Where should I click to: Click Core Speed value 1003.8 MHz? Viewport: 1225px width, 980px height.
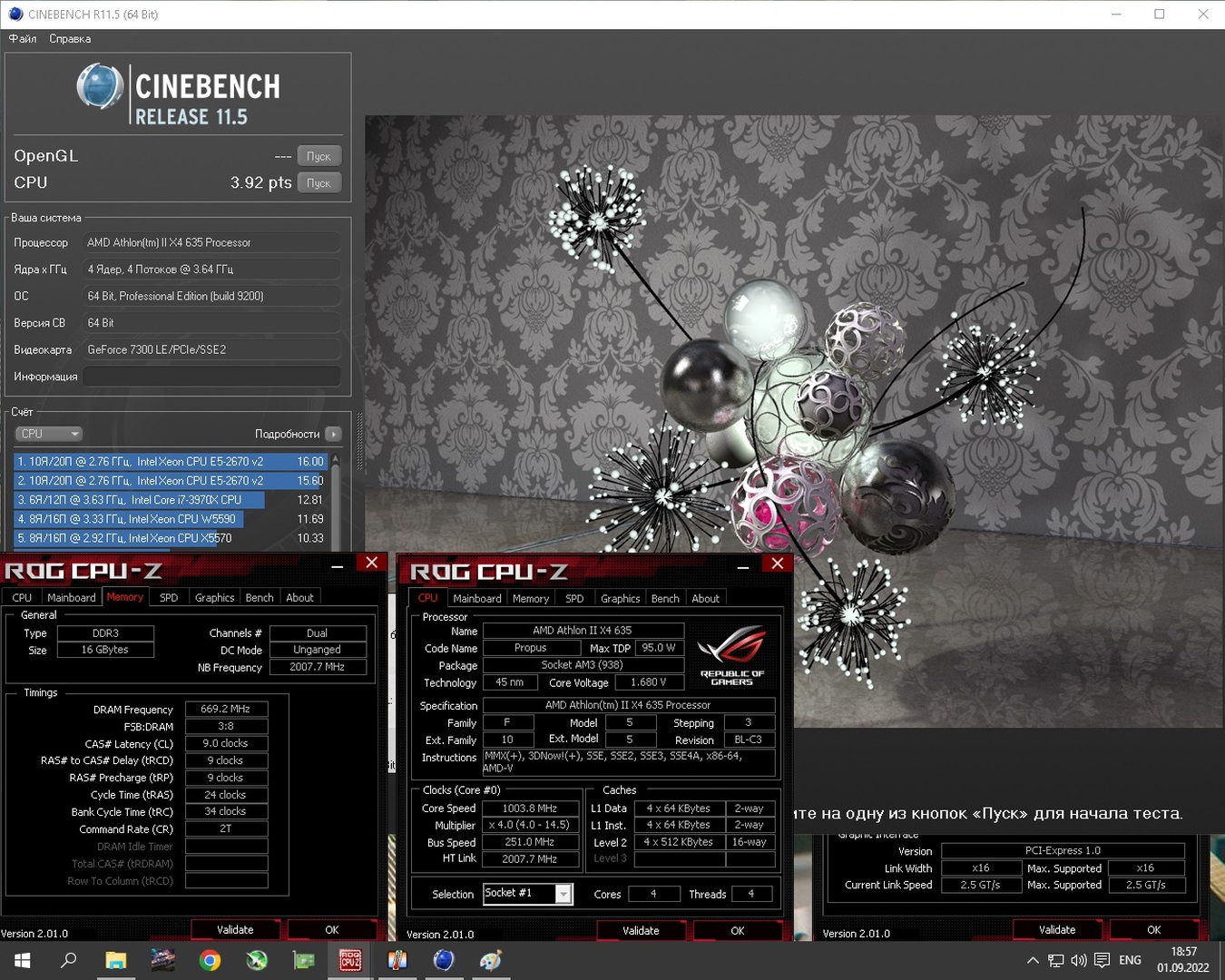[x=529, y=808]
